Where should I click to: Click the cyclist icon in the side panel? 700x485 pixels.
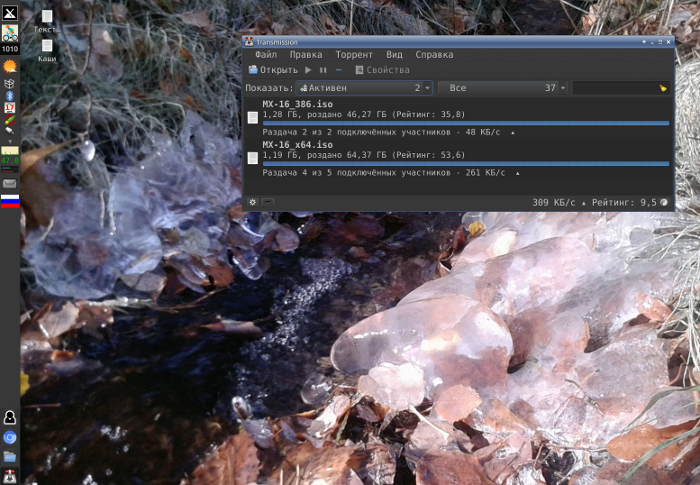click(10, 33)
